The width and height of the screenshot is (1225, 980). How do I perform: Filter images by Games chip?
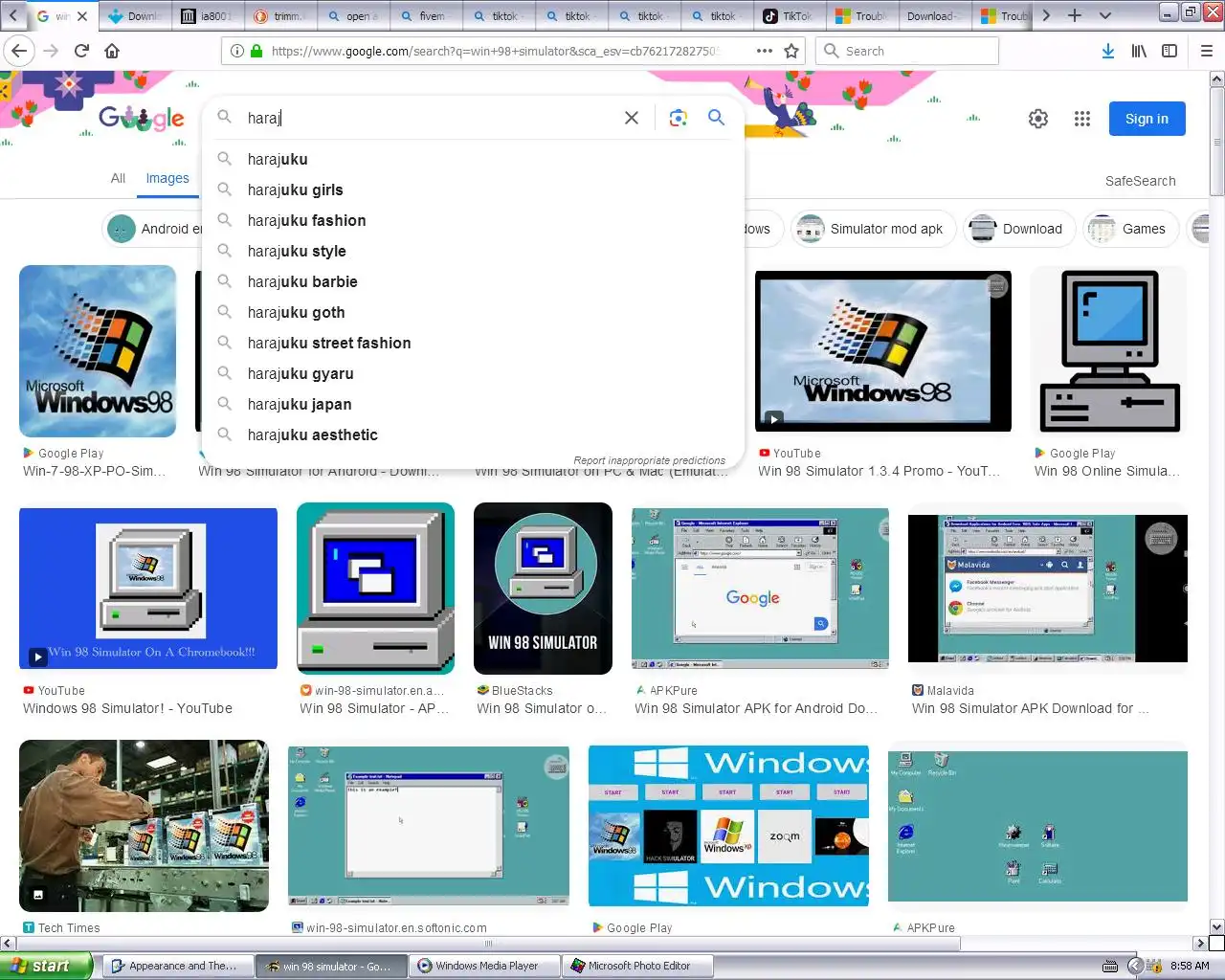1130,229
